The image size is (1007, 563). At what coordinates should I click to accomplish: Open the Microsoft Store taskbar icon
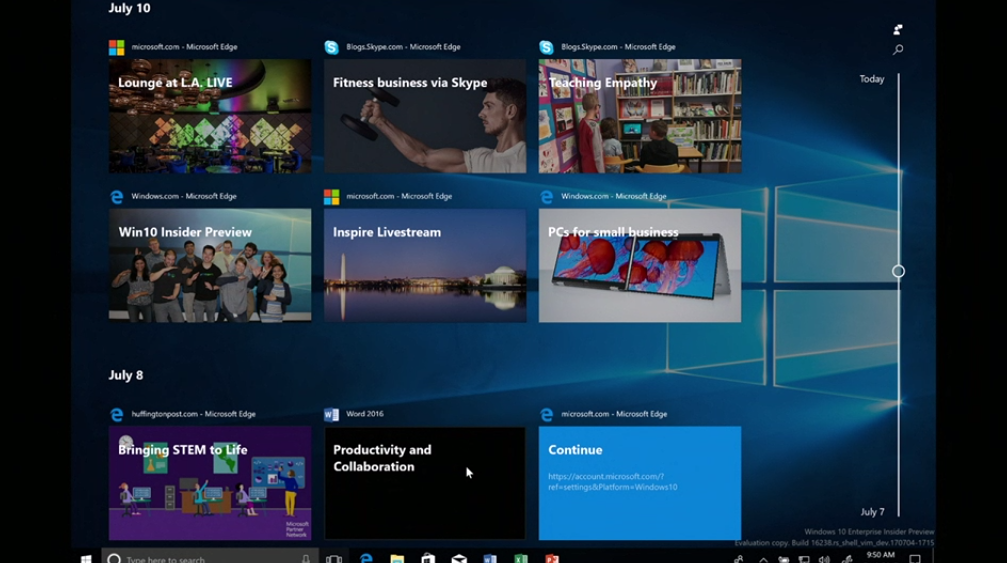pyautogui.click(x=428, y=559)
